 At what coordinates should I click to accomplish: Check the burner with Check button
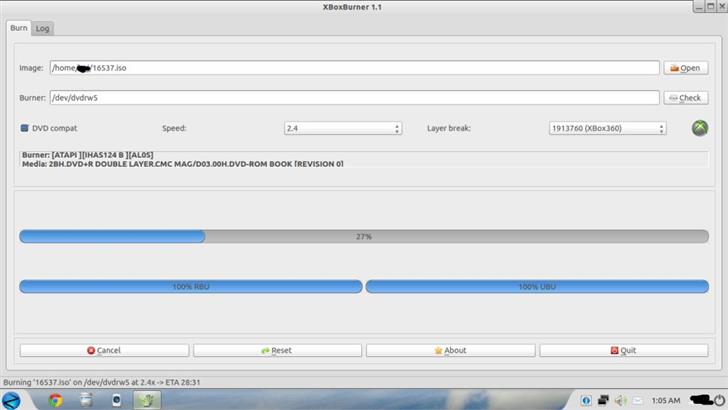686,98
